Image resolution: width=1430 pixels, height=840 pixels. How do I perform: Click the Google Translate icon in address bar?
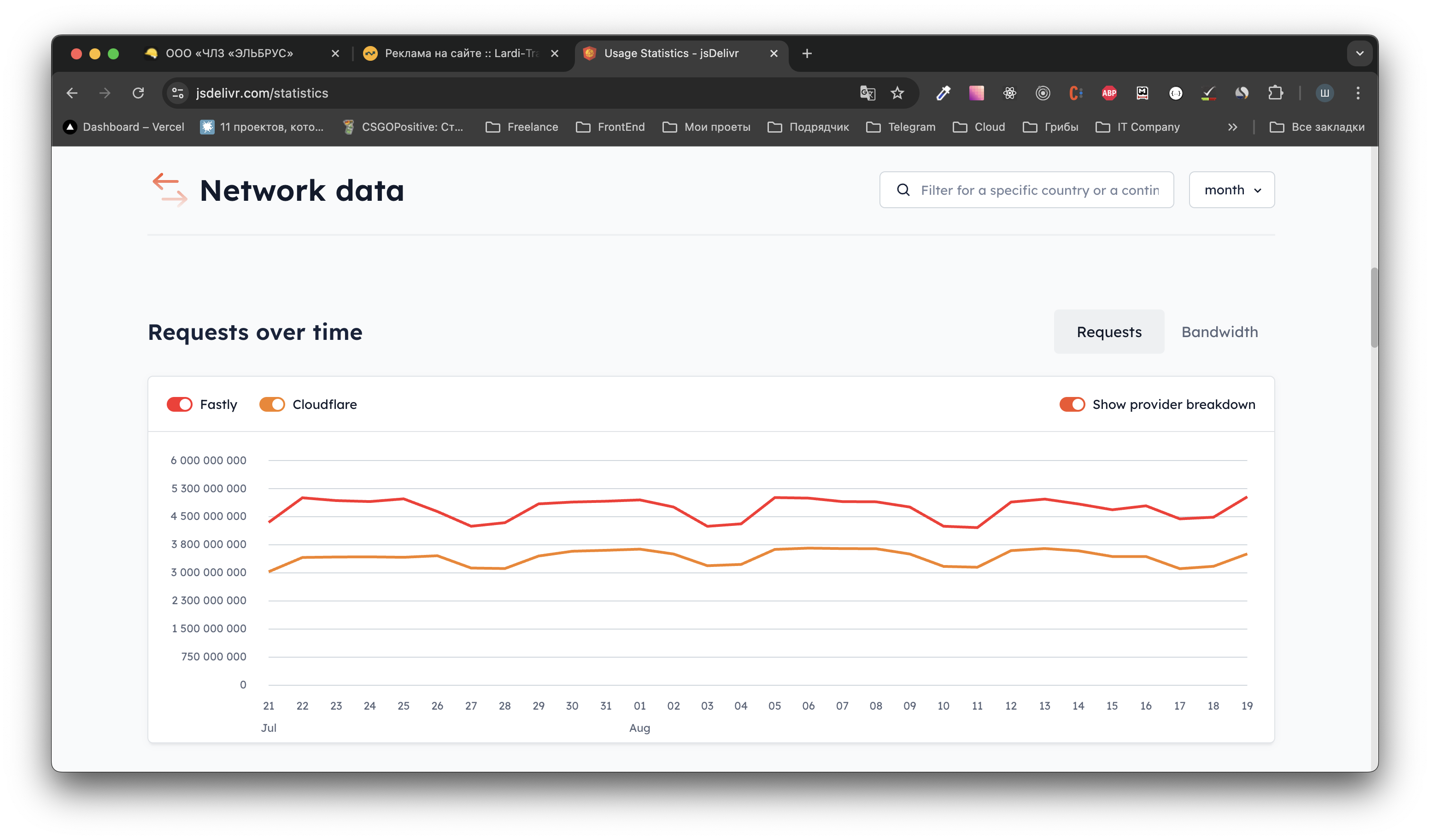click(x=867, y=93)
